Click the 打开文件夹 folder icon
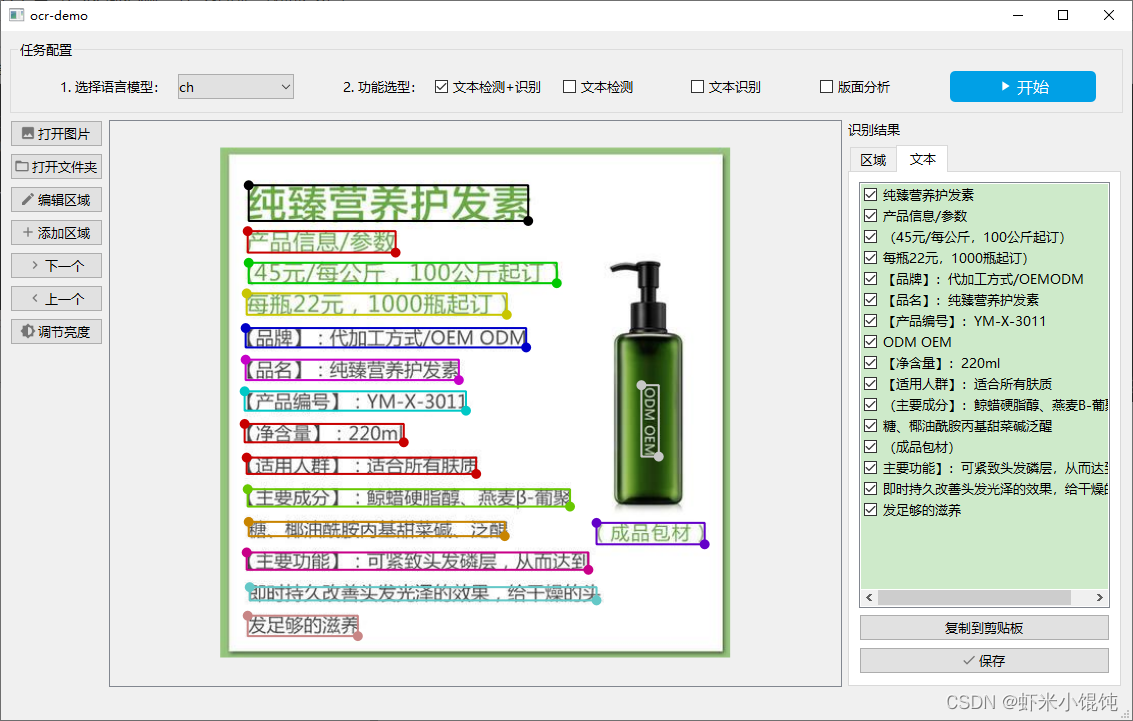1133x721 pixels. click(55, 166)
